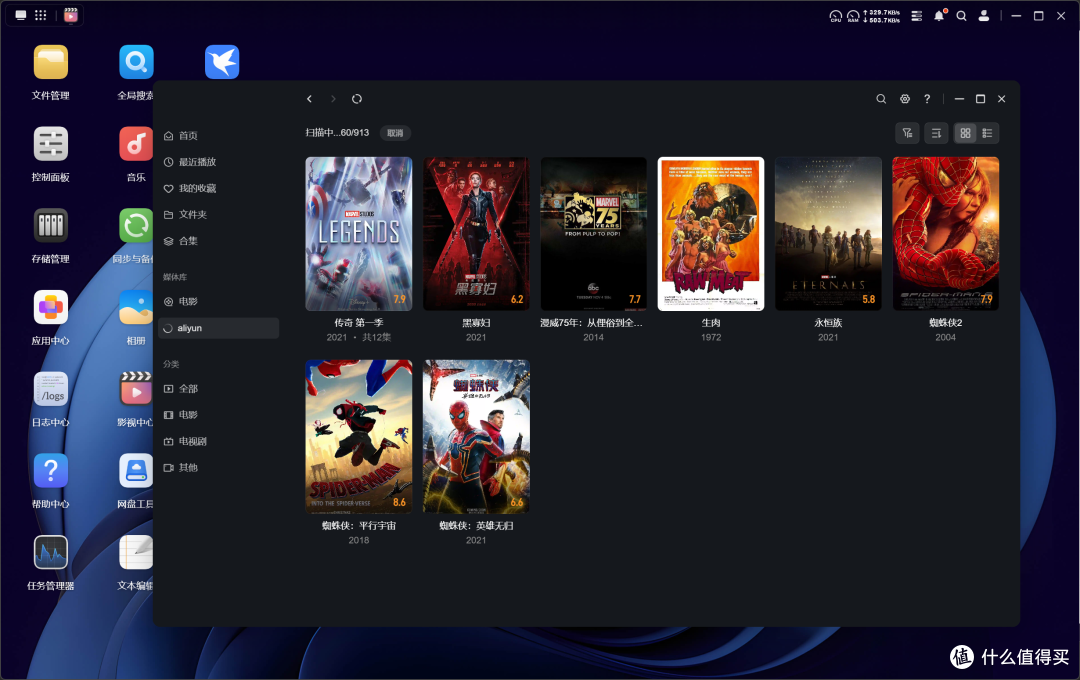Open the system top bar search
This screenshot has height=680, width=1080.
(x=962, y=16)
